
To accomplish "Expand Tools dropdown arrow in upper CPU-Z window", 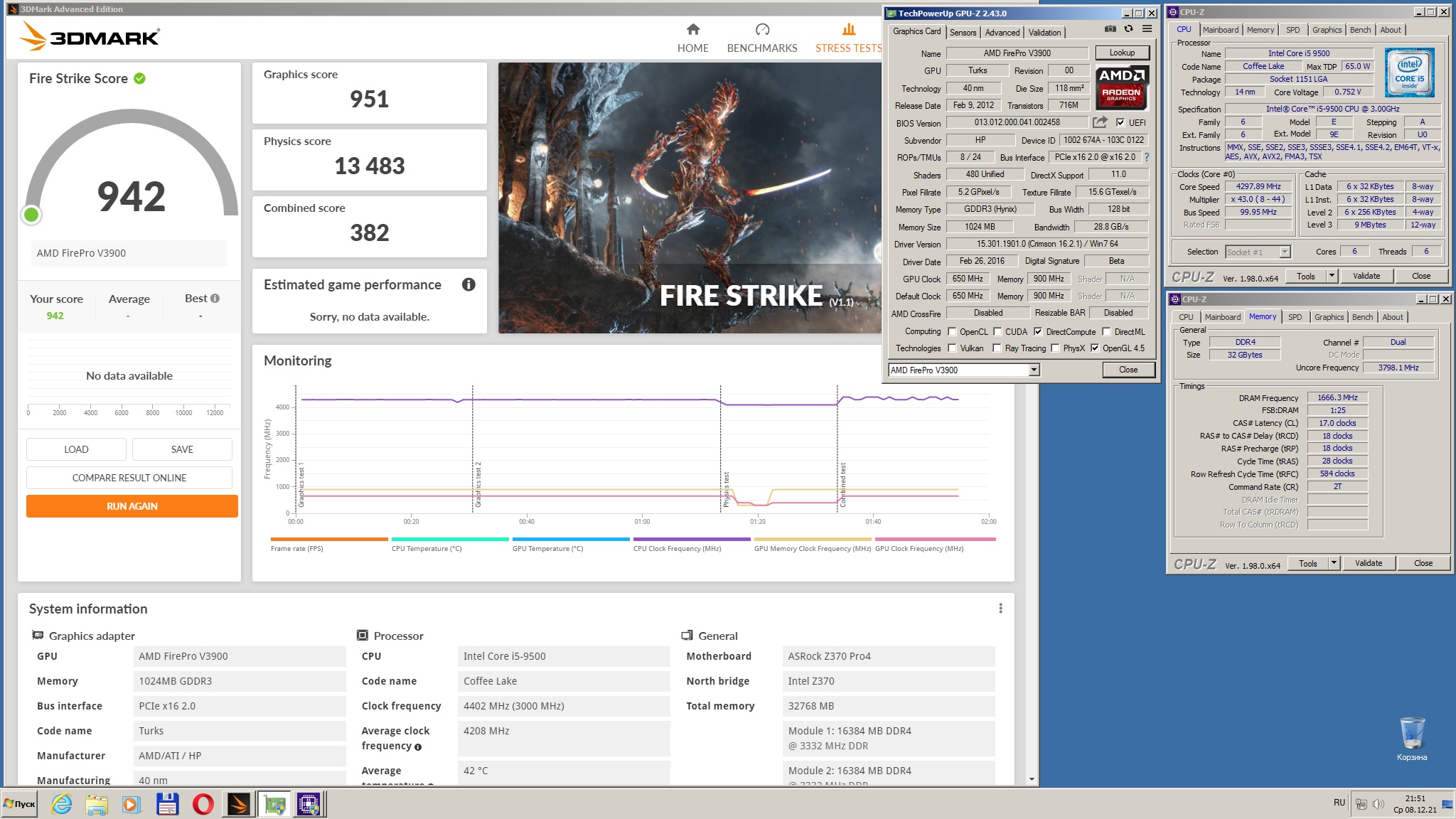I will (1332, 276).
